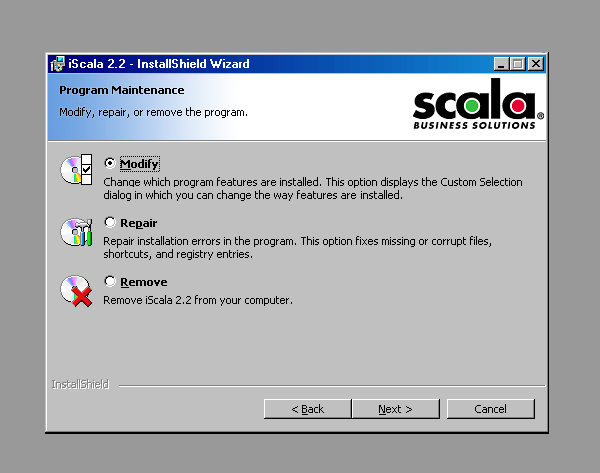Viewport: 600px width, 473px height.
Task: Select the Remove radio button
Action: (110, 281)
